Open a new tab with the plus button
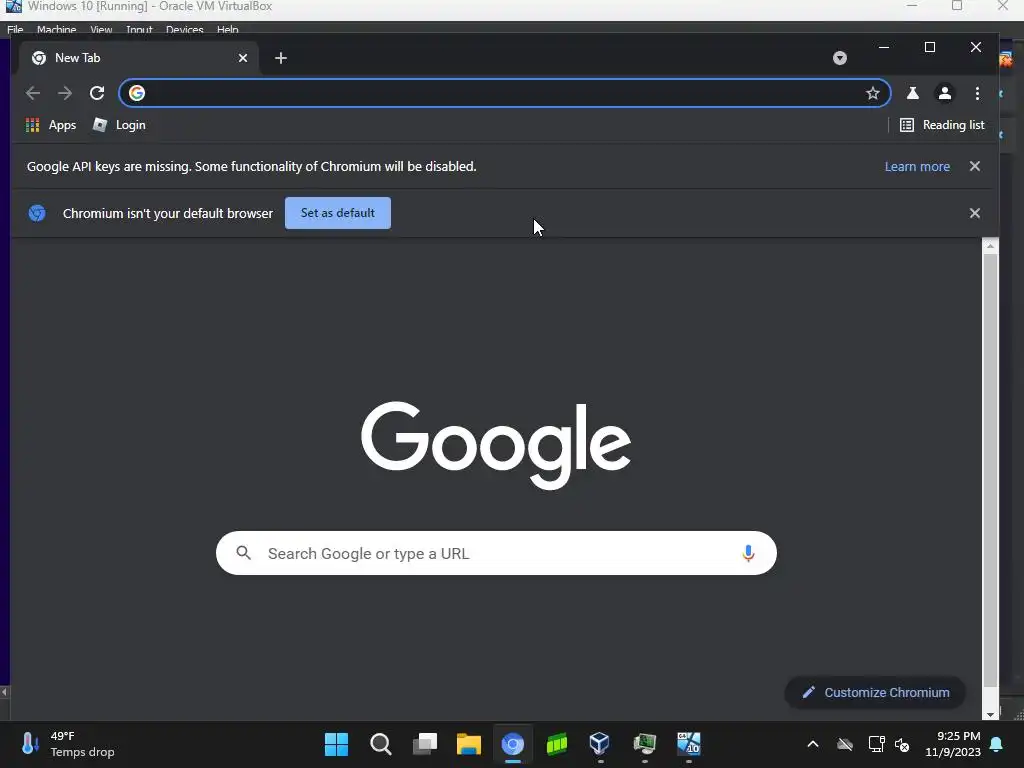 281,58
